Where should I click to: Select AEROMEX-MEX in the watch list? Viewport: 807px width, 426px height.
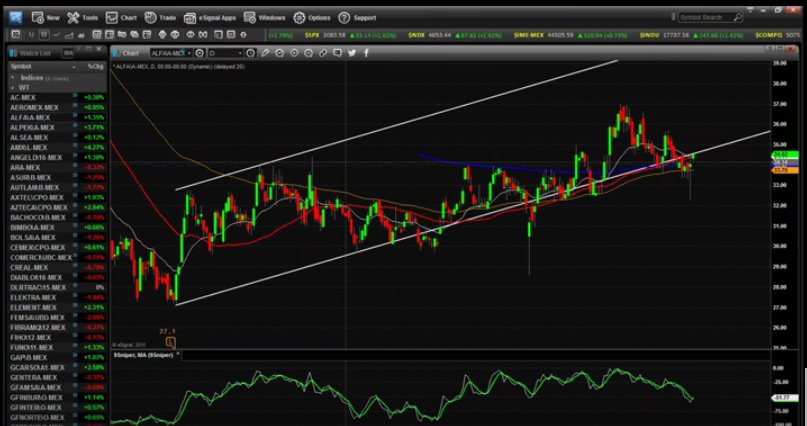click(x=58, y=108)
